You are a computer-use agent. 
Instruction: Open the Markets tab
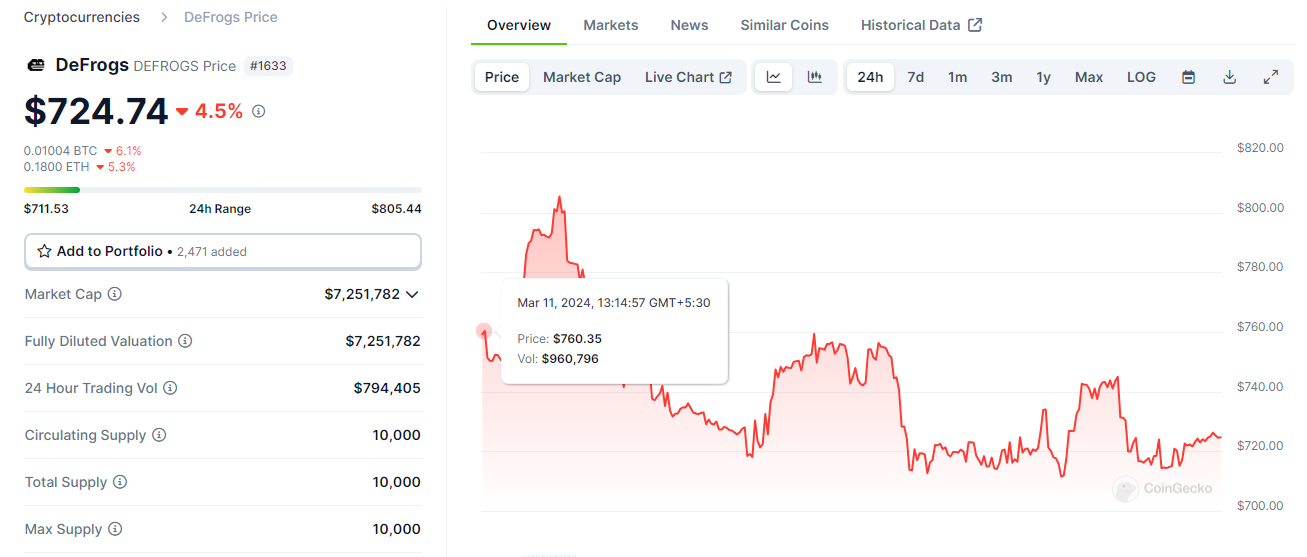[611, 25]
